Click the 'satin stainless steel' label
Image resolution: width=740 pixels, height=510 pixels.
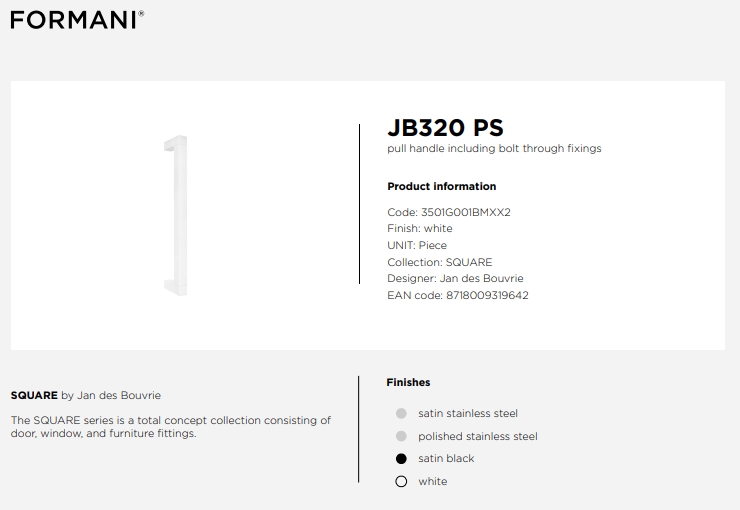pyautogui.click(x=468, y=414)
